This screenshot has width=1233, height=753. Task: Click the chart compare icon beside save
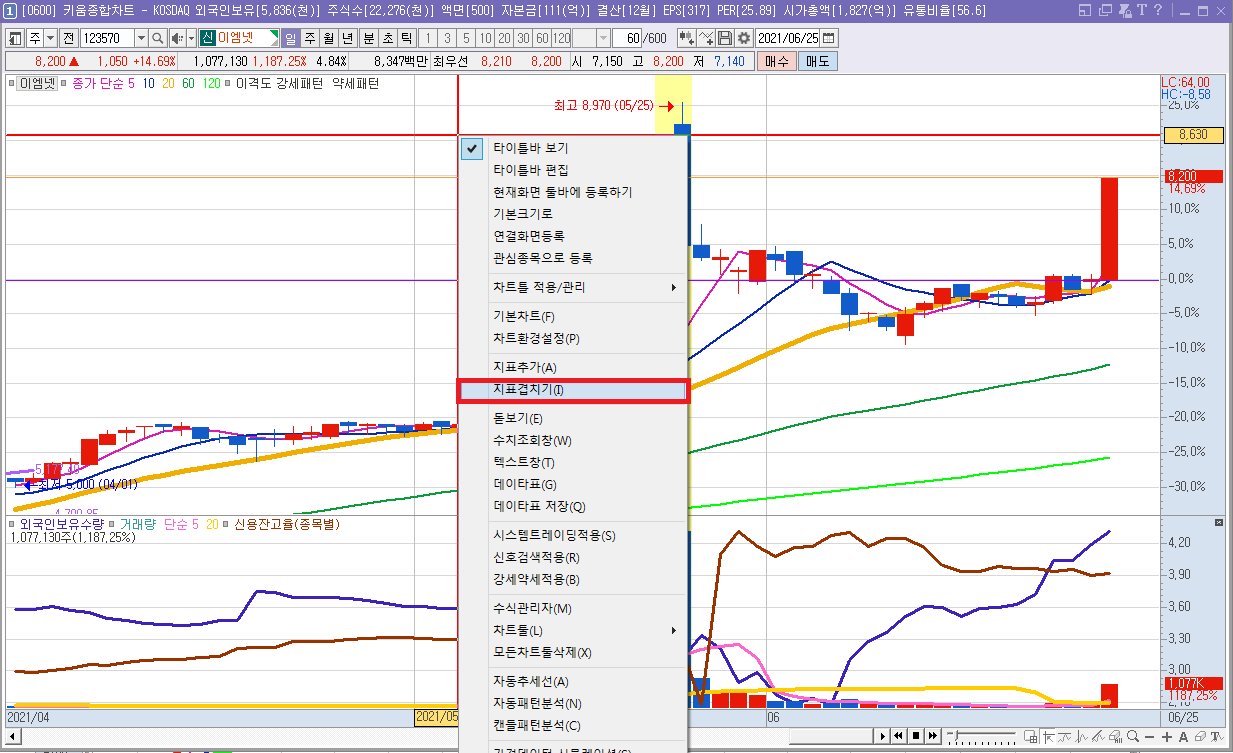point(706,38)
